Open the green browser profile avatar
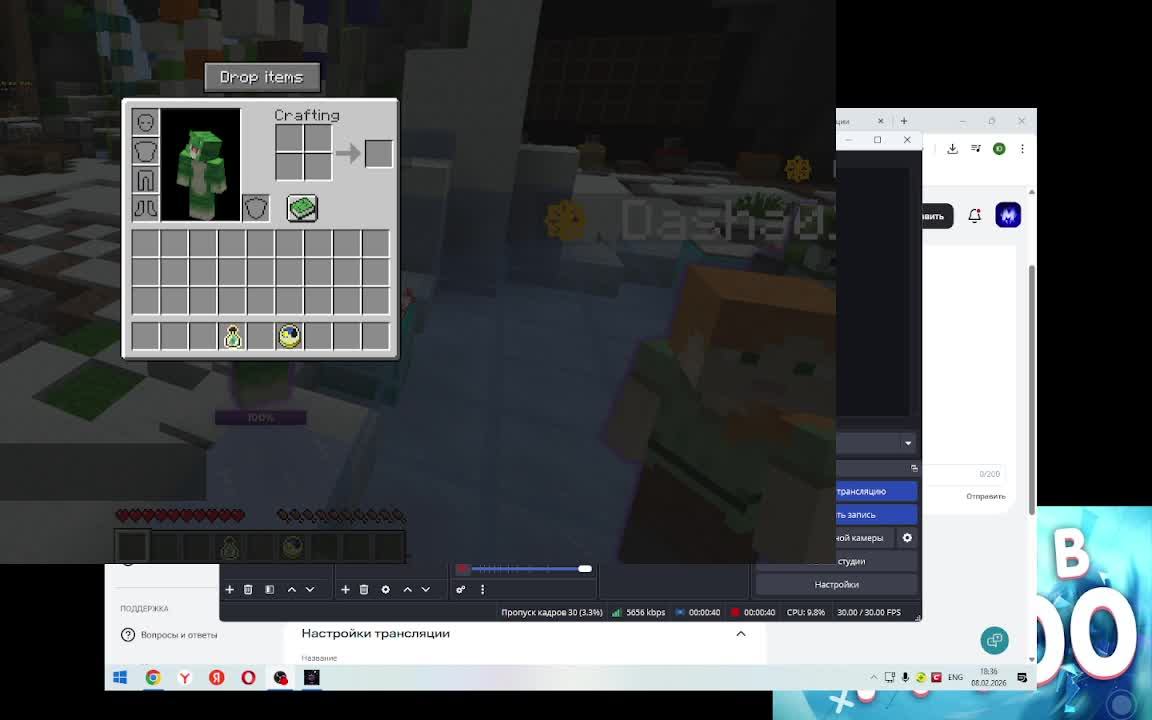This screenshot has height=720, width=1152. pyautogui.click(x=999, y=148)
